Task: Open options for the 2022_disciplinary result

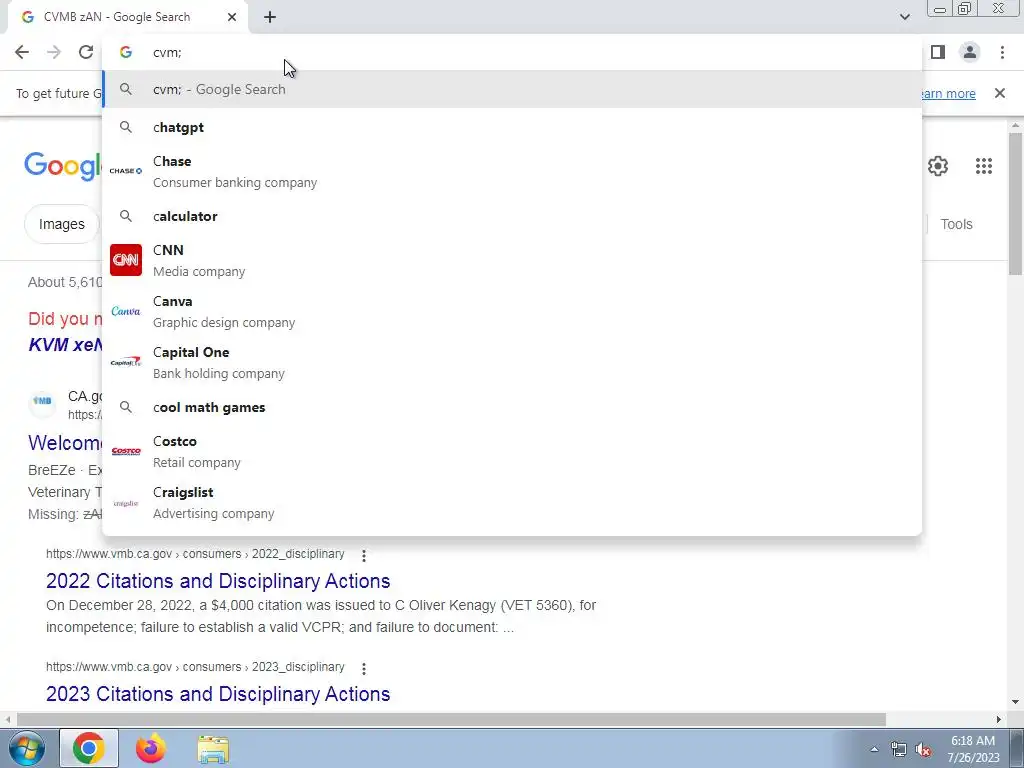Action: (x=364, y=555)
